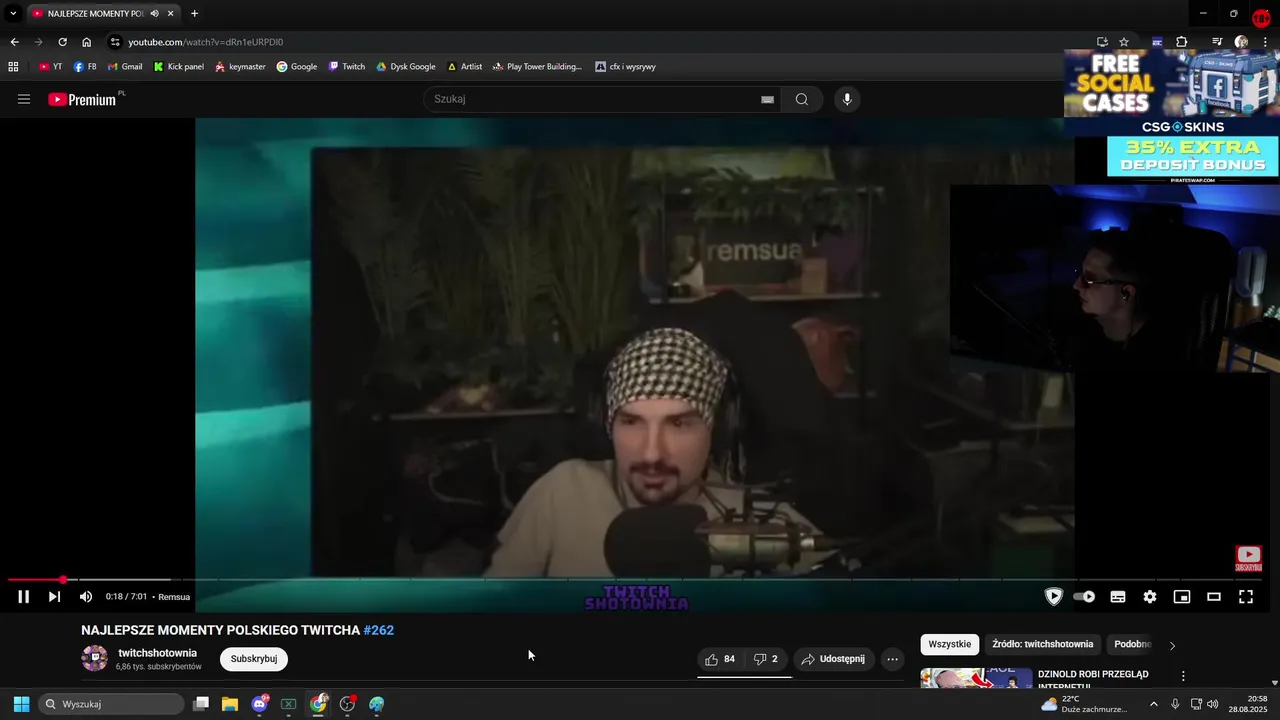Open the Twitch bookmark
The height and width of the screenshot is (720, 1280).
click(347, 67)
